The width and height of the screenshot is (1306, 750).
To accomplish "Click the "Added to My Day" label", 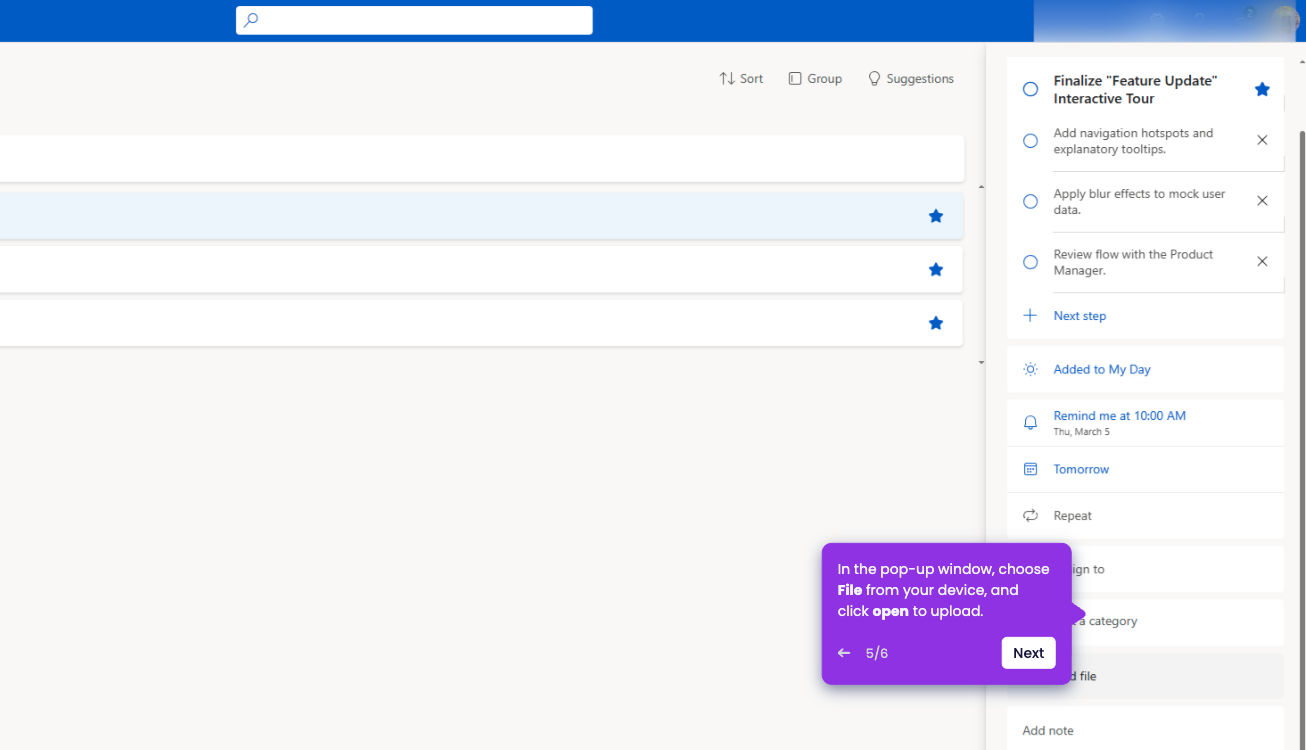I will point(1102,369).
